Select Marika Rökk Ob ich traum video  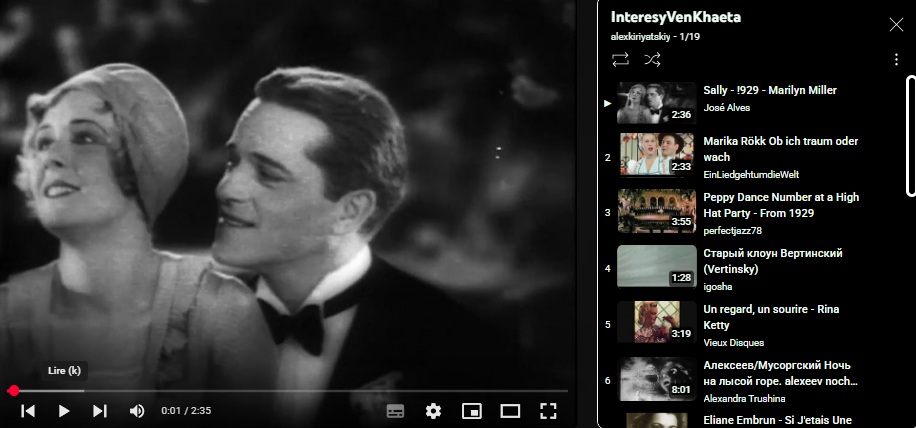[780, 149]
